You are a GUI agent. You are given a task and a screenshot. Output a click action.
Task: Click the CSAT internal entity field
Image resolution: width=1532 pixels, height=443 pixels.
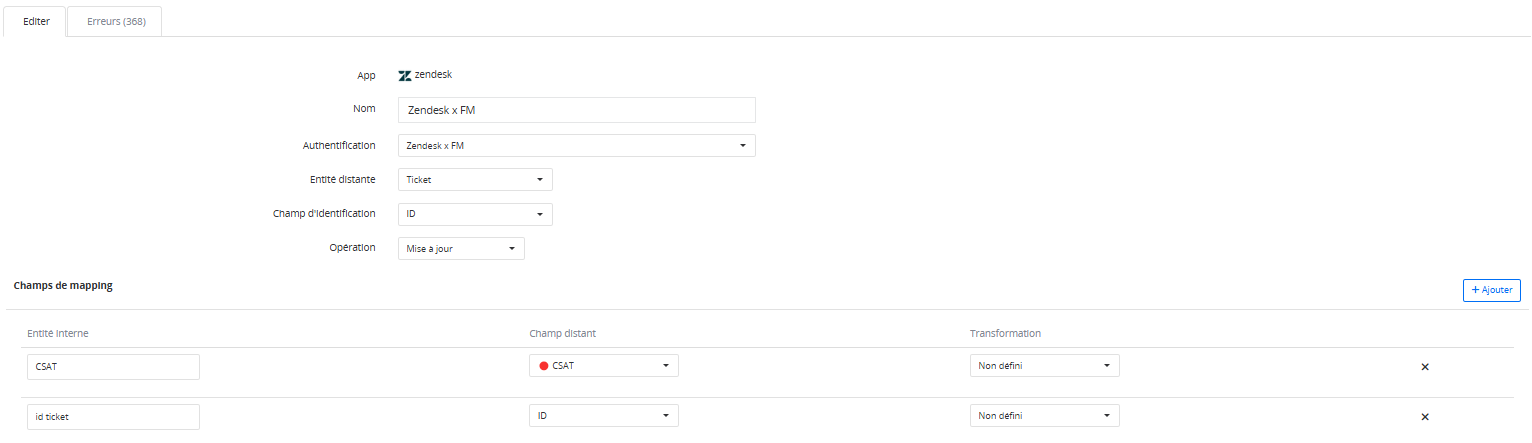pyautogui.click(x=113, y=366)
